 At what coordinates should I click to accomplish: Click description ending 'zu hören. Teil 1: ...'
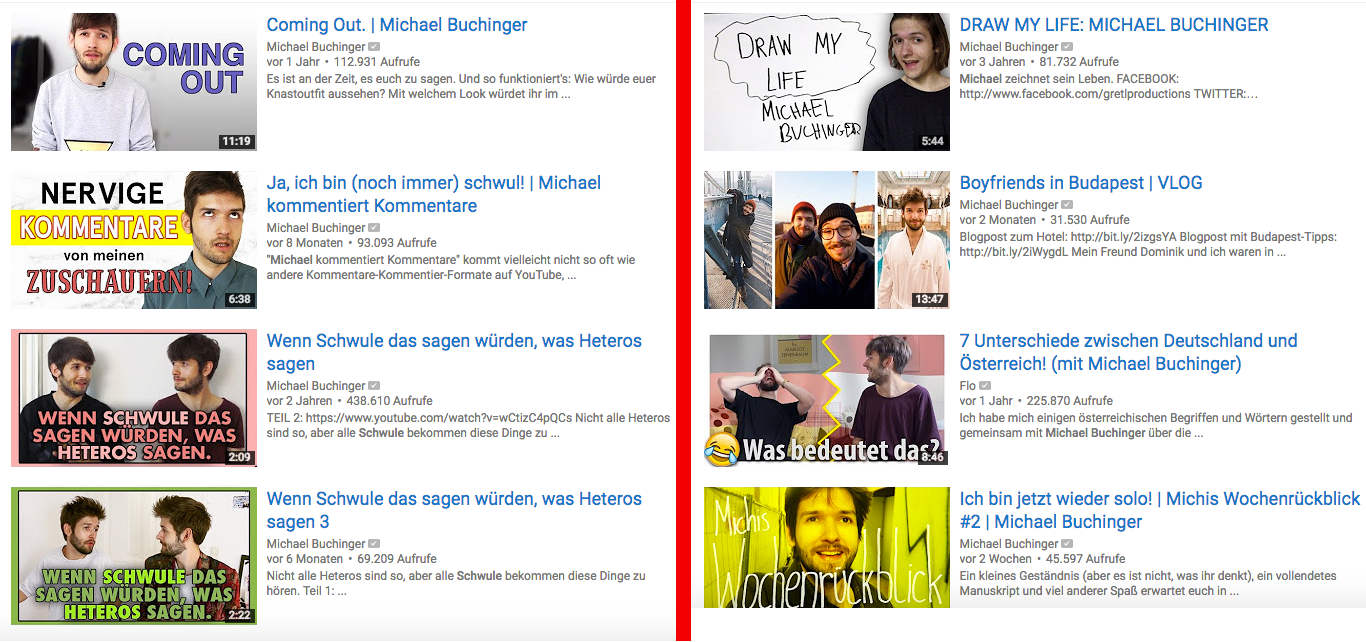(456, 583)
